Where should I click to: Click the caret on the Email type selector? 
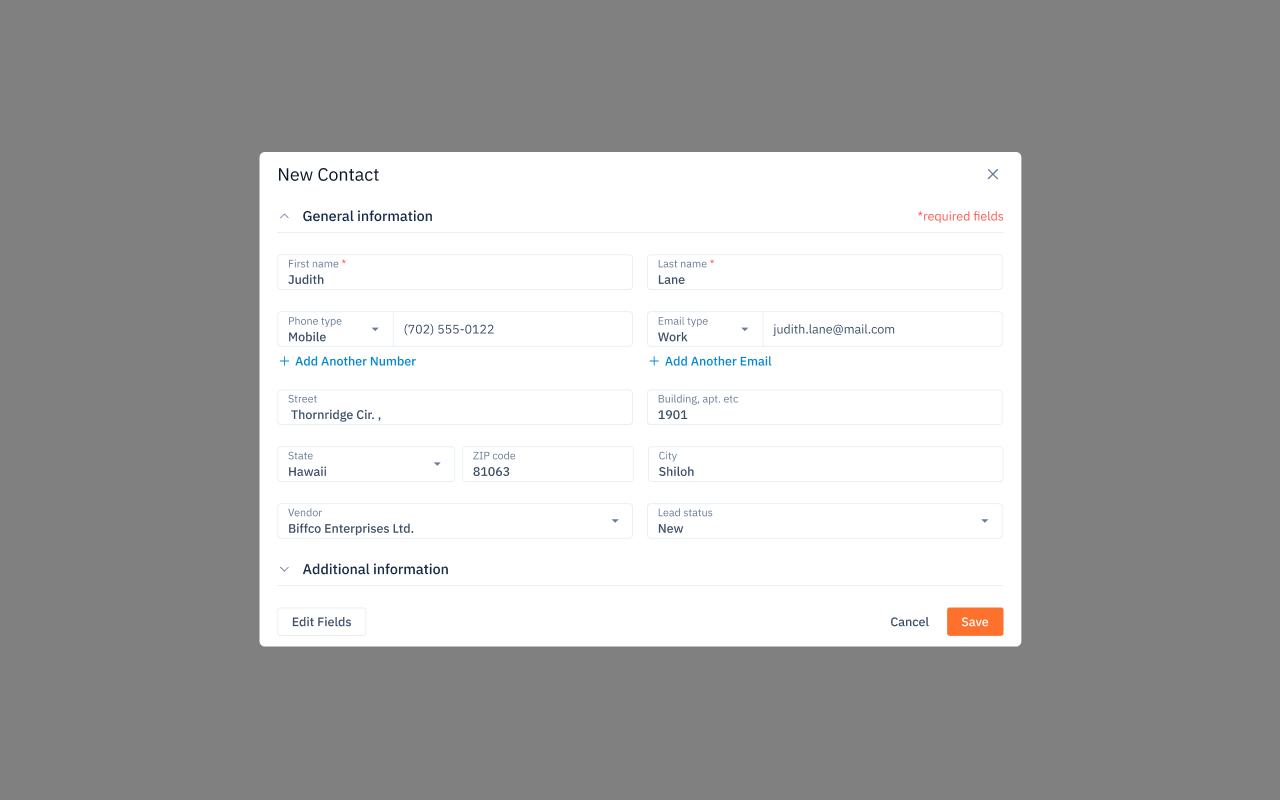pos(746,329)
